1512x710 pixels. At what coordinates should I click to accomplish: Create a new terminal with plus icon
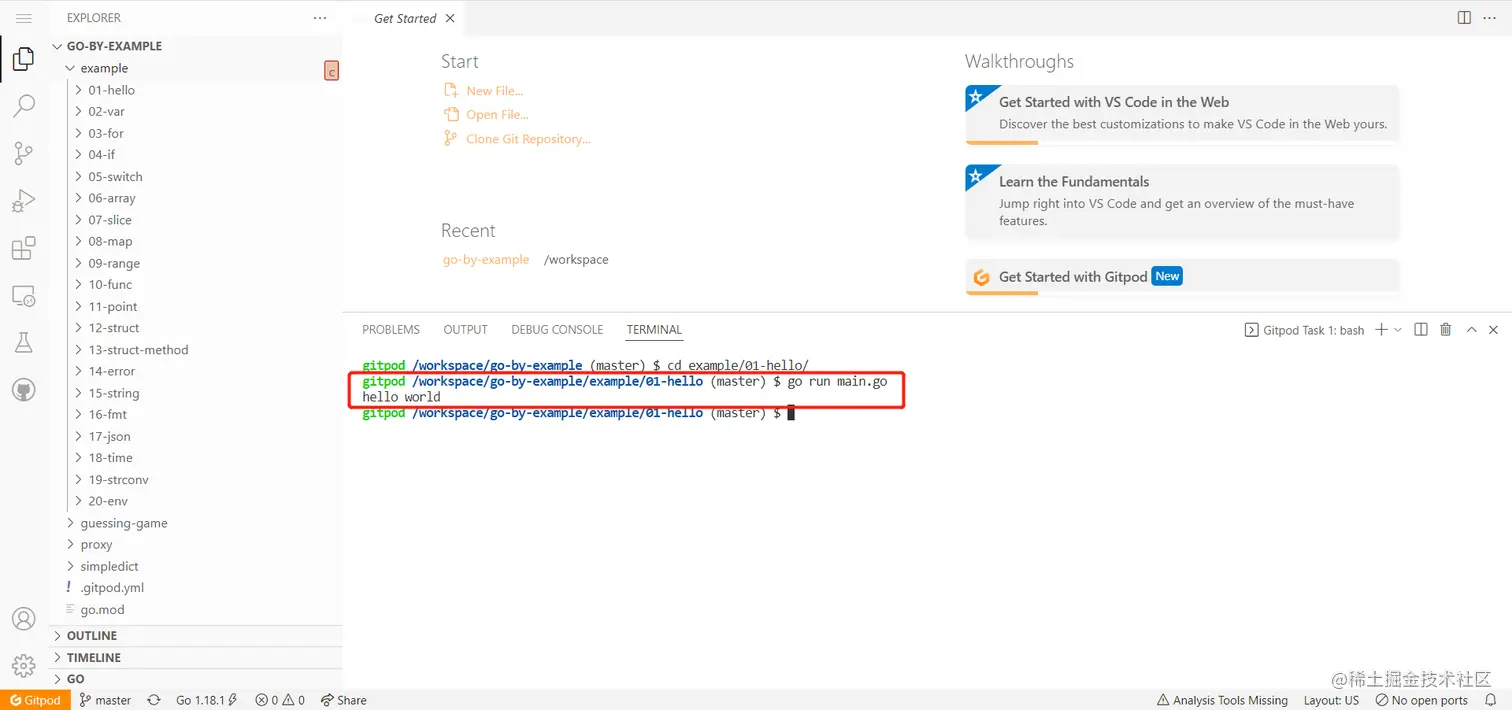(x=1381, y=329)
